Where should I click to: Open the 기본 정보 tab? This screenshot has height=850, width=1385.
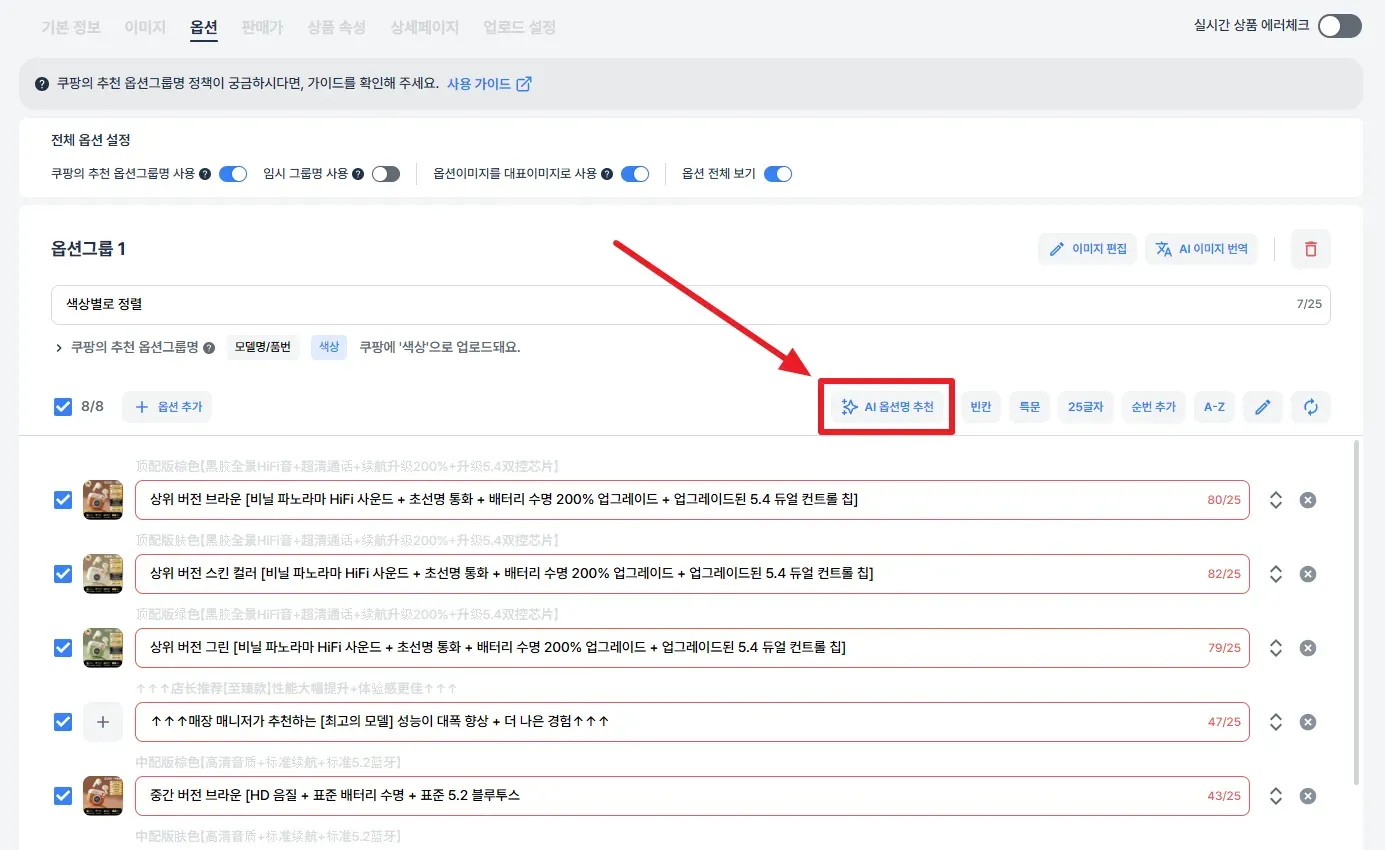tap(71, 27)
